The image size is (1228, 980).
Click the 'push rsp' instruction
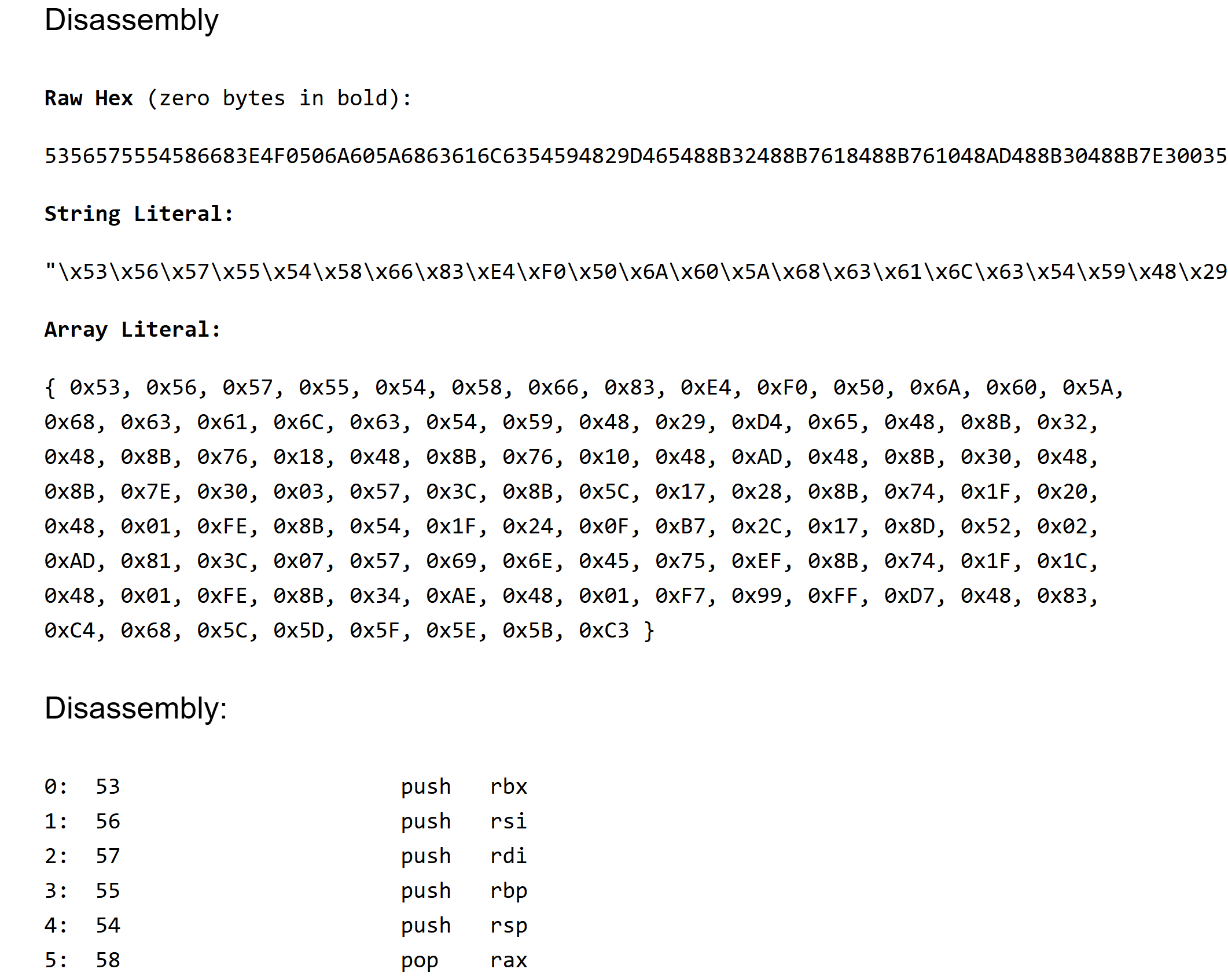tap(464, 926)
